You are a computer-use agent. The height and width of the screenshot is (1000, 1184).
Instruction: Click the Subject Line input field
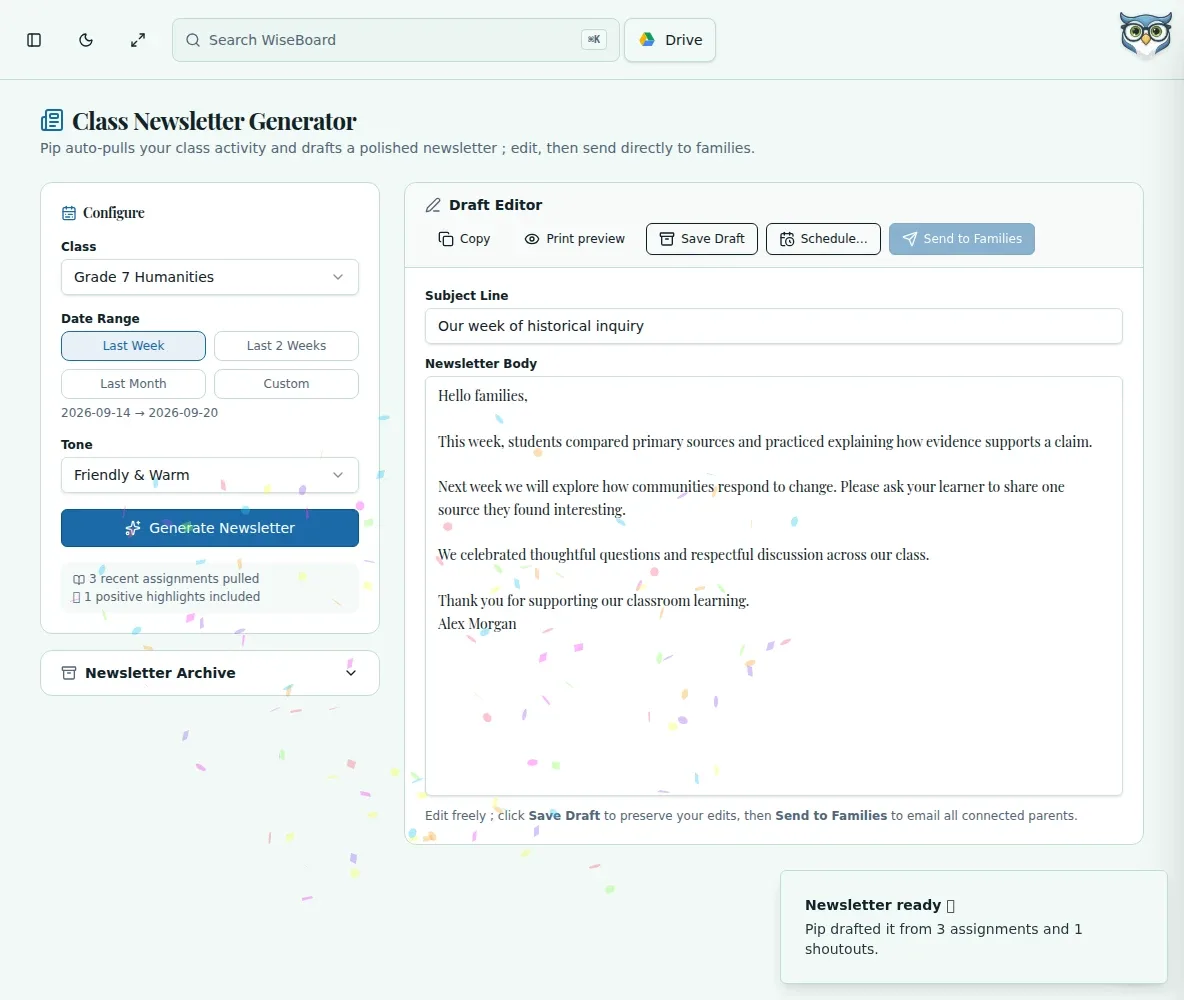click(773, 326)
